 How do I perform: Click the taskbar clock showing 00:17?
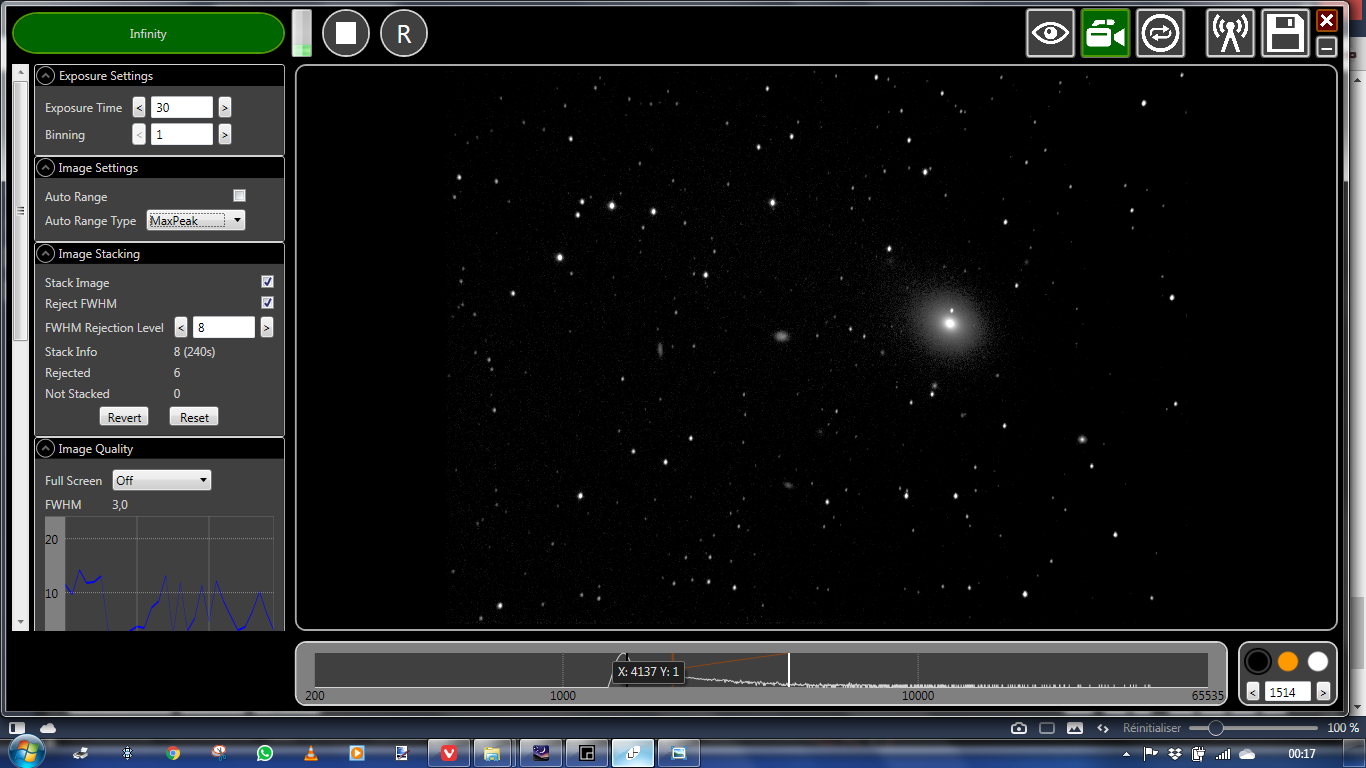point(1302,753)
